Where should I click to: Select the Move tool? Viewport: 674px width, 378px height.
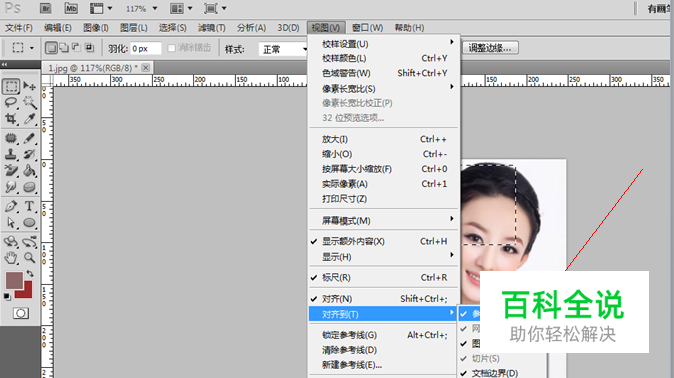click(29, 86)
